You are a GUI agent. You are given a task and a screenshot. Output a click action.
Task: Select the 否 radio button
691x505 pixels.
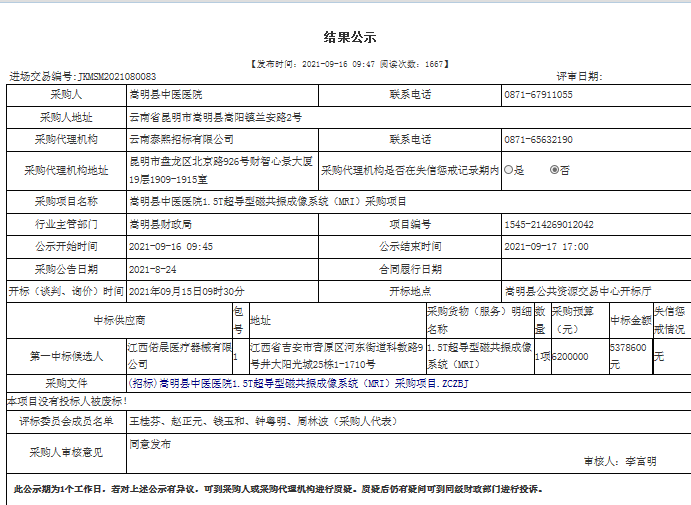(x=555, y=170)
